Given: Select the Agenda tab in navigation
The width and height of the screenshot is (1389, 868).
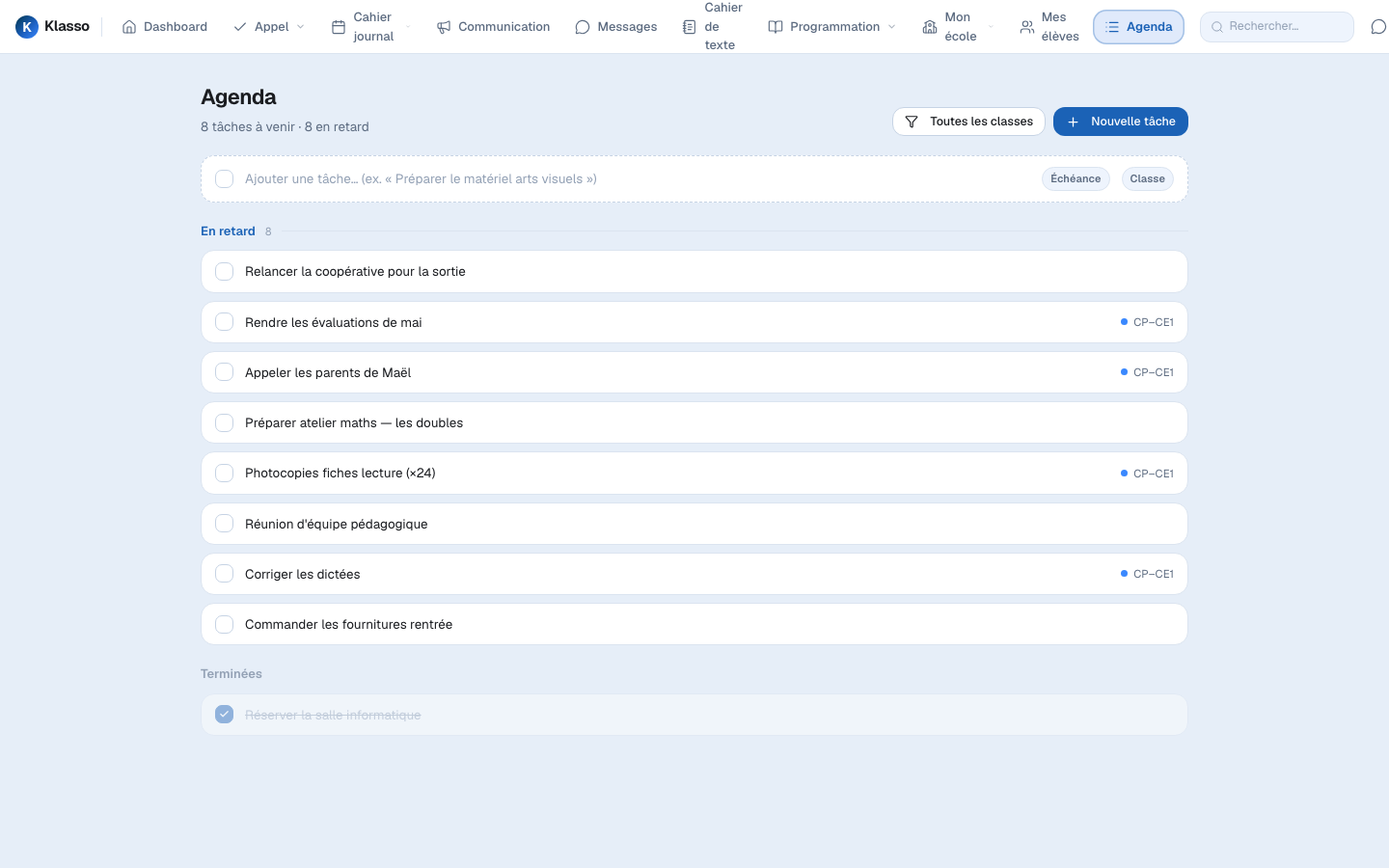Looking at the screenshot, I should coord(1138,27).
